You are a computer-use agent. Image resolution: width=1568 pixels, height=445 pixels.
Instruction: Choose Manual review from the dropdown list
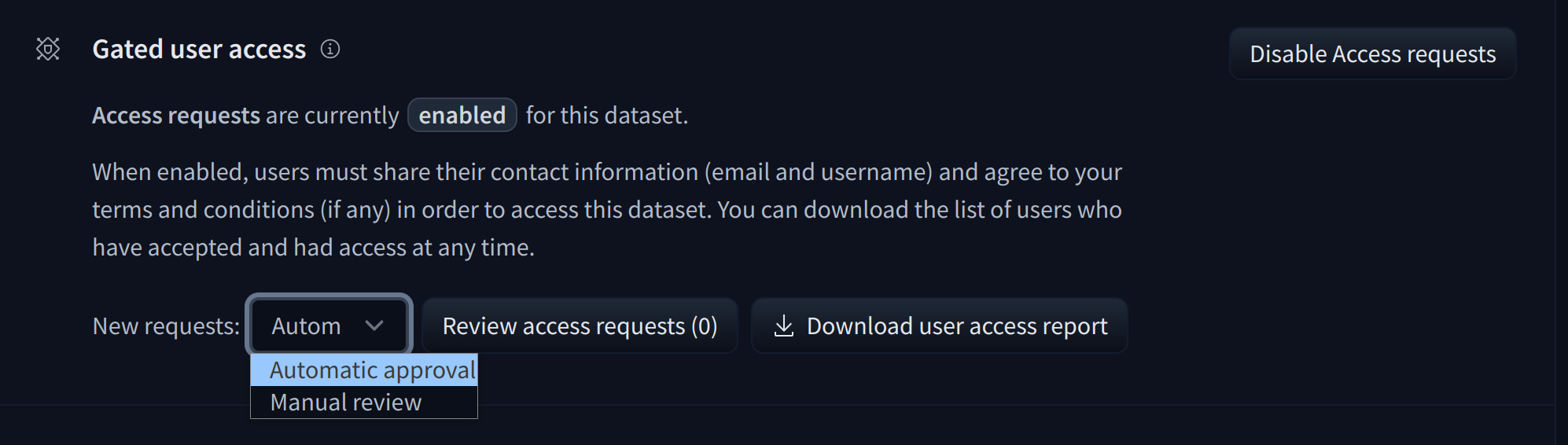click(x=346, y=403)
